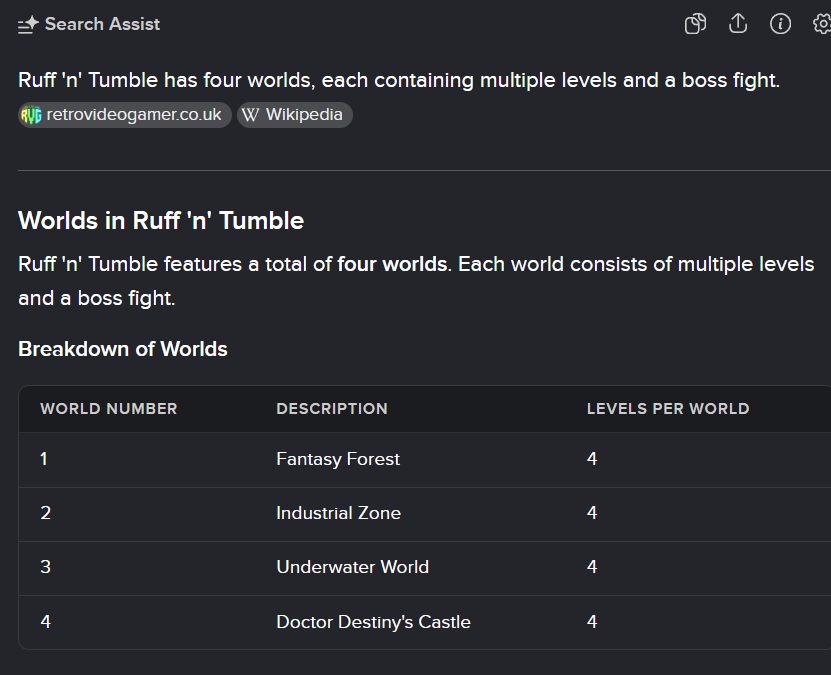The image size is (831, 675).
Task: Copy the answer with the copy icon
Action: (695, 24)
